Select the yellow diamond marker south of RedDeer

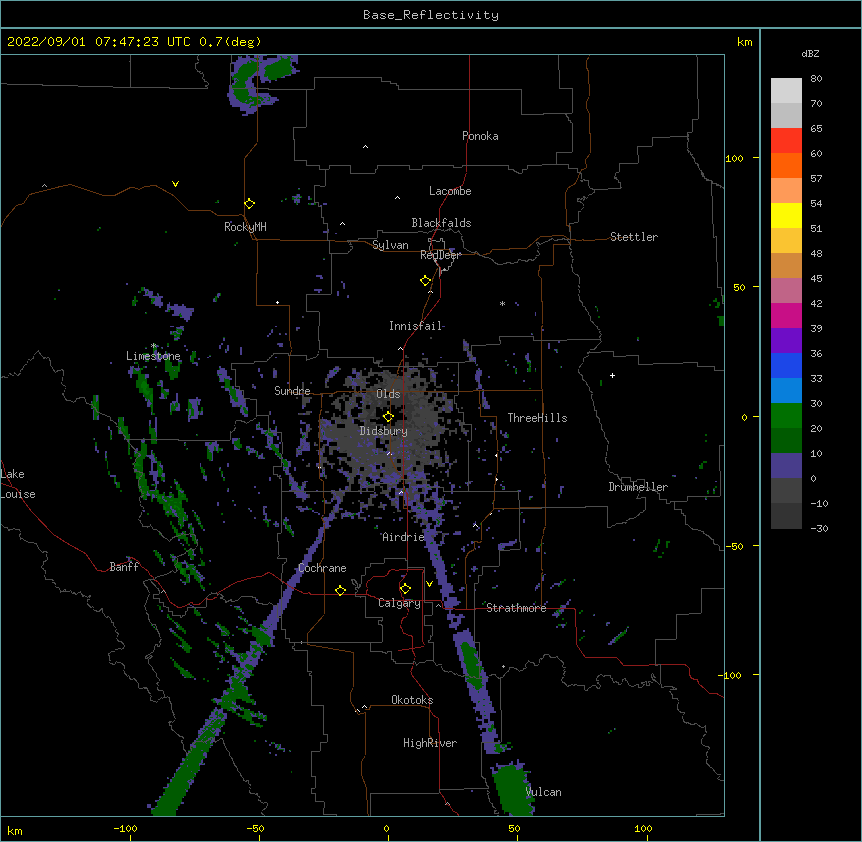click(x=426, y=281)
